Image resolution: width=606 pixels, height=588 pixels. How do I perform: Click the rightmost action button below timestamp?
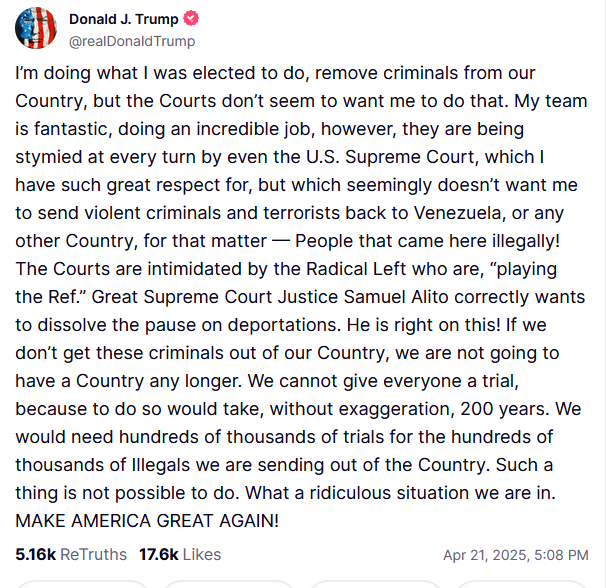point(522,584)
